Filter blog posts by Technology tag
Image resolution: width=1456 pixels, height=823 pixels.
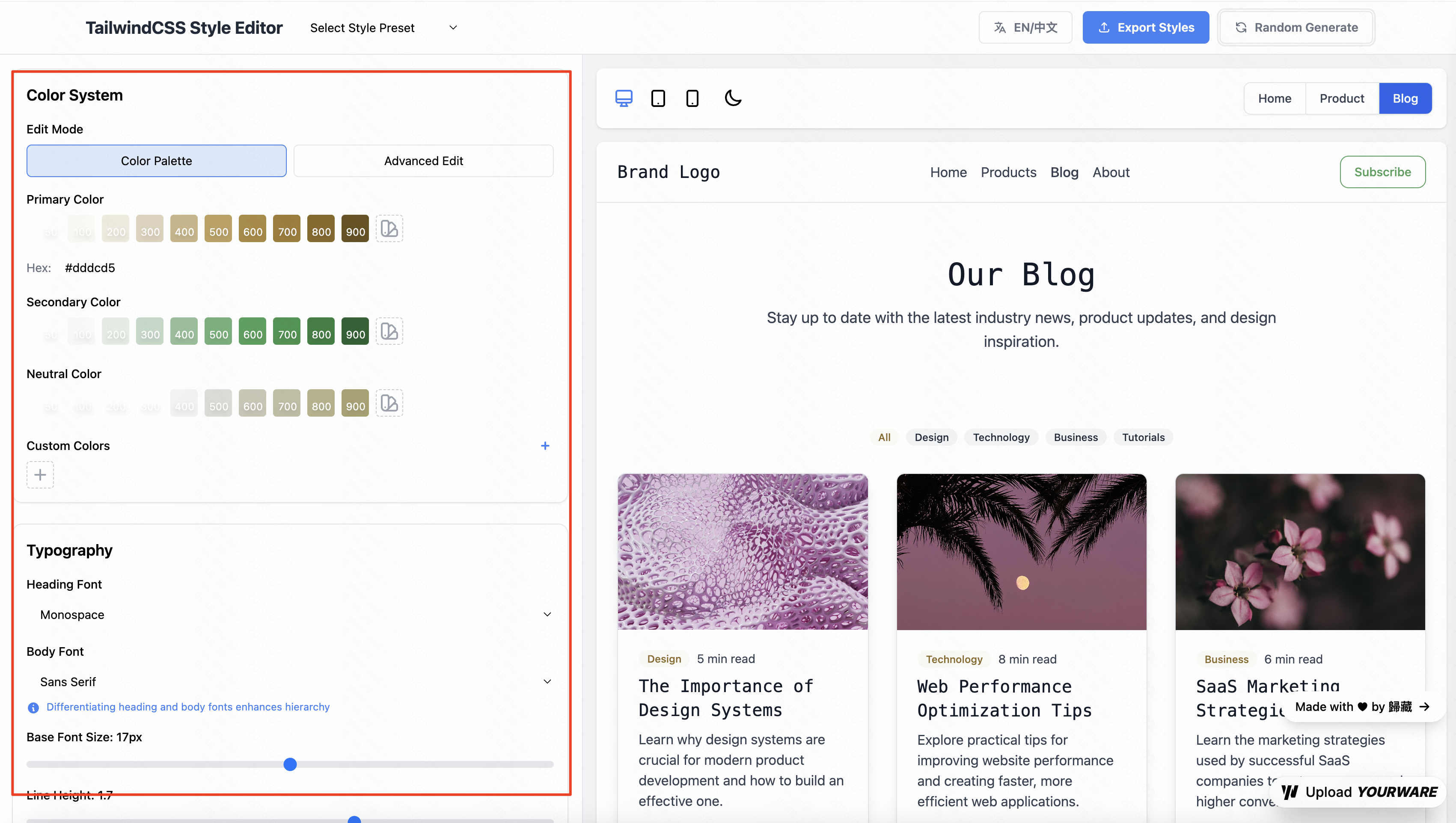(1001, 437)
